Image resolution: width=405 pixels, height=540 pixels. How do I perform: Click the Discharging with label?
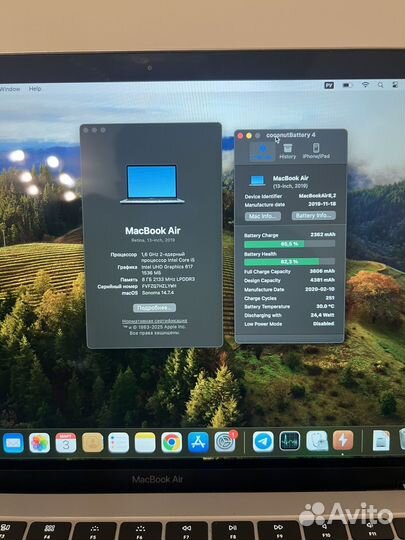(263, 315)
